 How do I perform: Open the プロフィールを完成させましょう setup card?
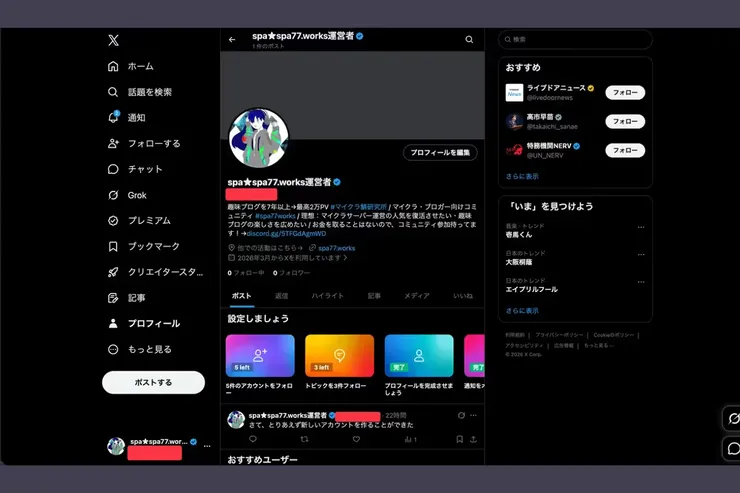tap(419, 365)
